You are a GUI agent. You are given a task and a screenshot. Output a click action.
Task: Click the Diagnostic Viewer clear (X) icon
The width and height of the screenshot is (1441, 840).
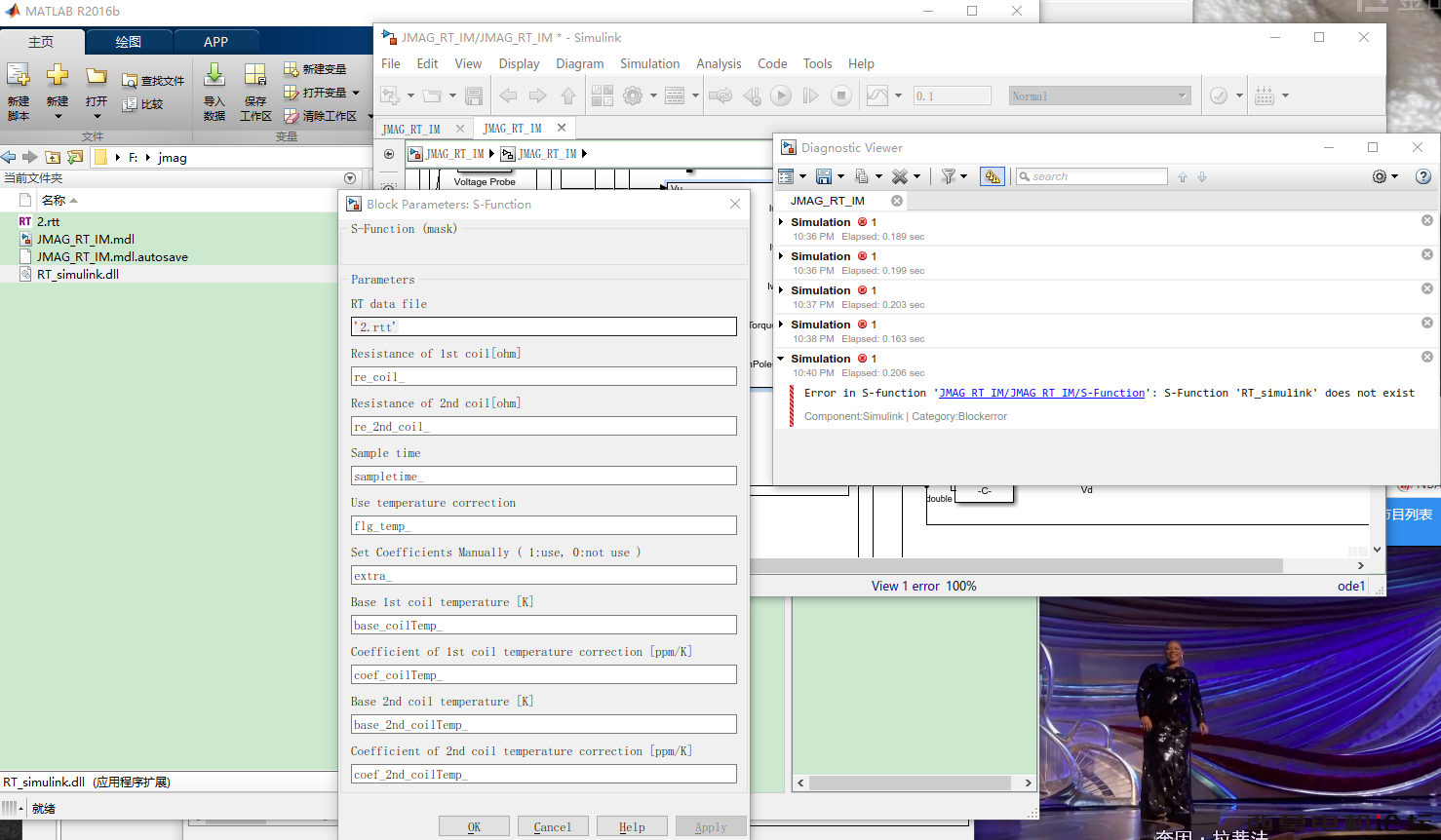coord(899,176)
